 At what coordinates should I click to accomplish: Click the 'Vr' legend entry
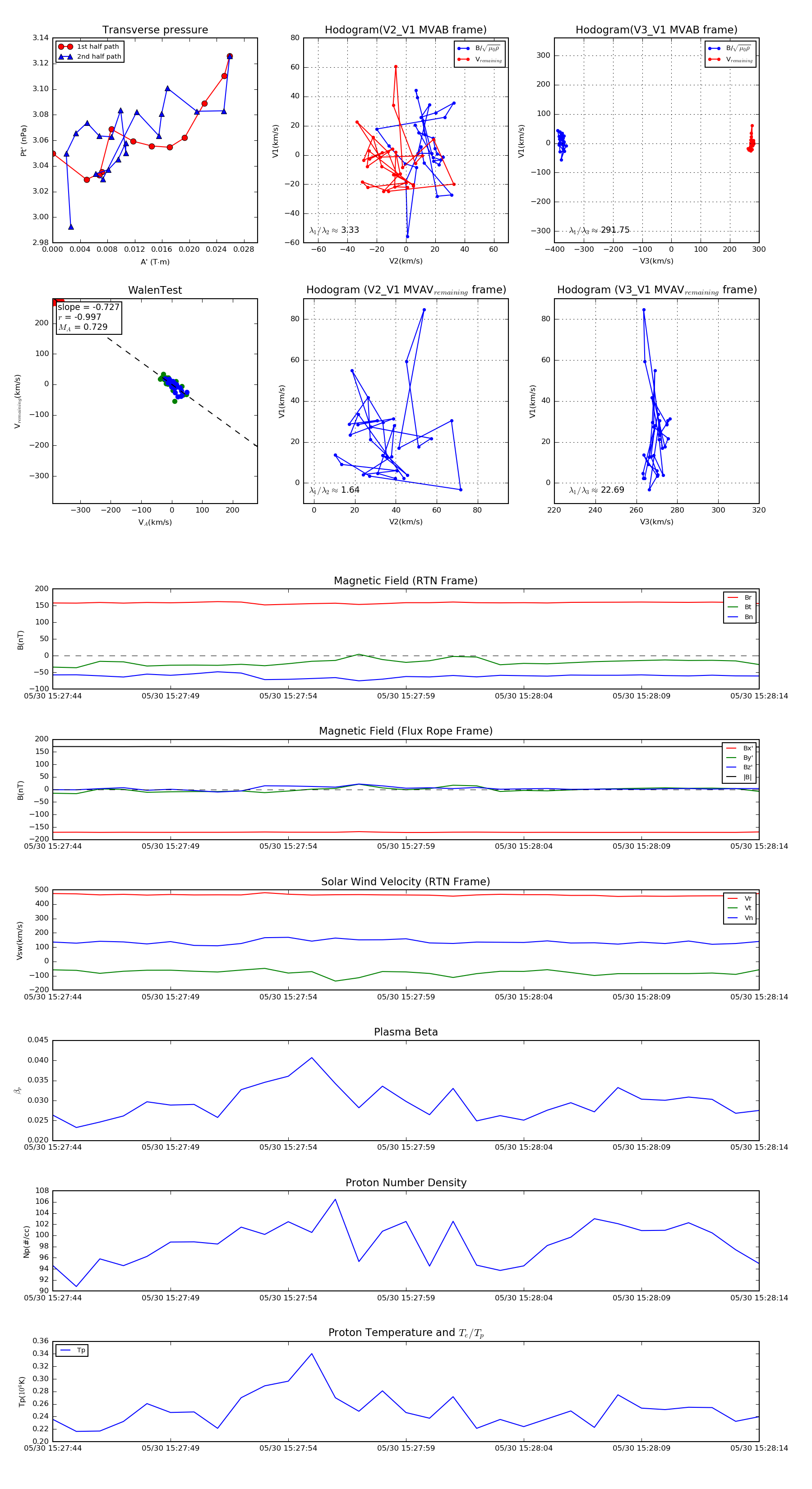click(x=740, y=898)
